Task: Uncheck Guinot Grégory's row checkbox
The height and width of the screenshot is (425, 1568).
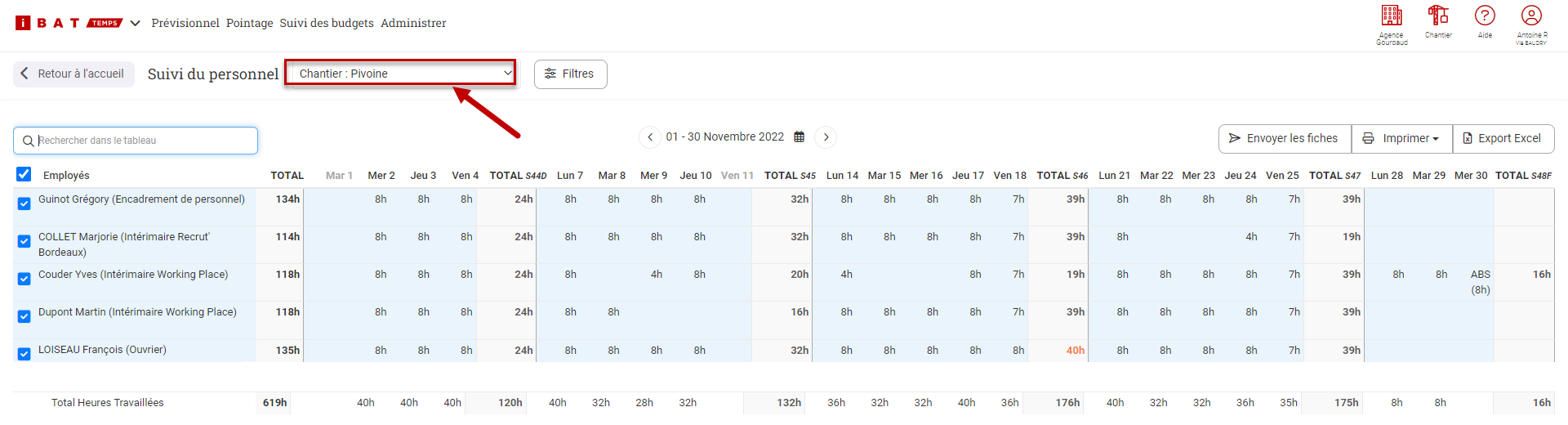Action: (x=24, y=204)
